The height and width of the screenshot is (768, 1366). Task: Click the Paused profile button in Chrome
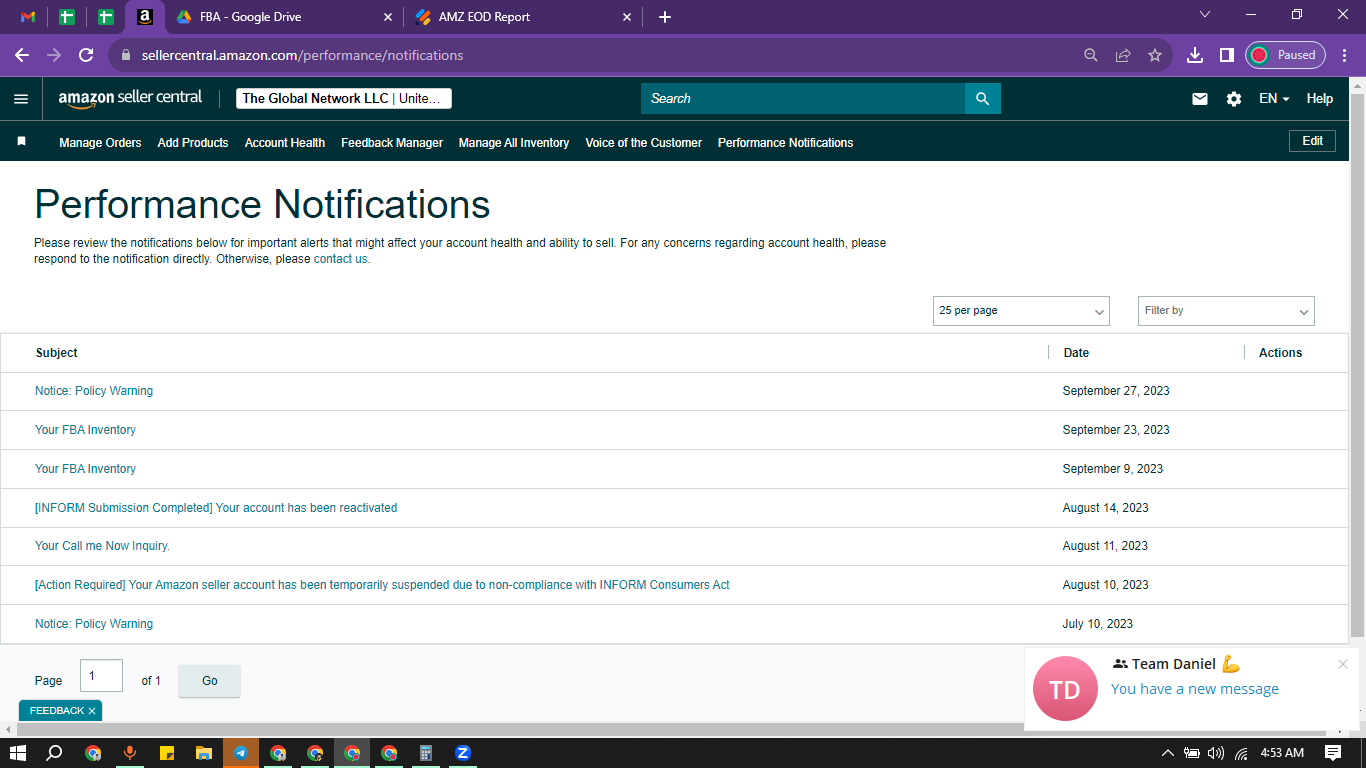[1285, 55]
